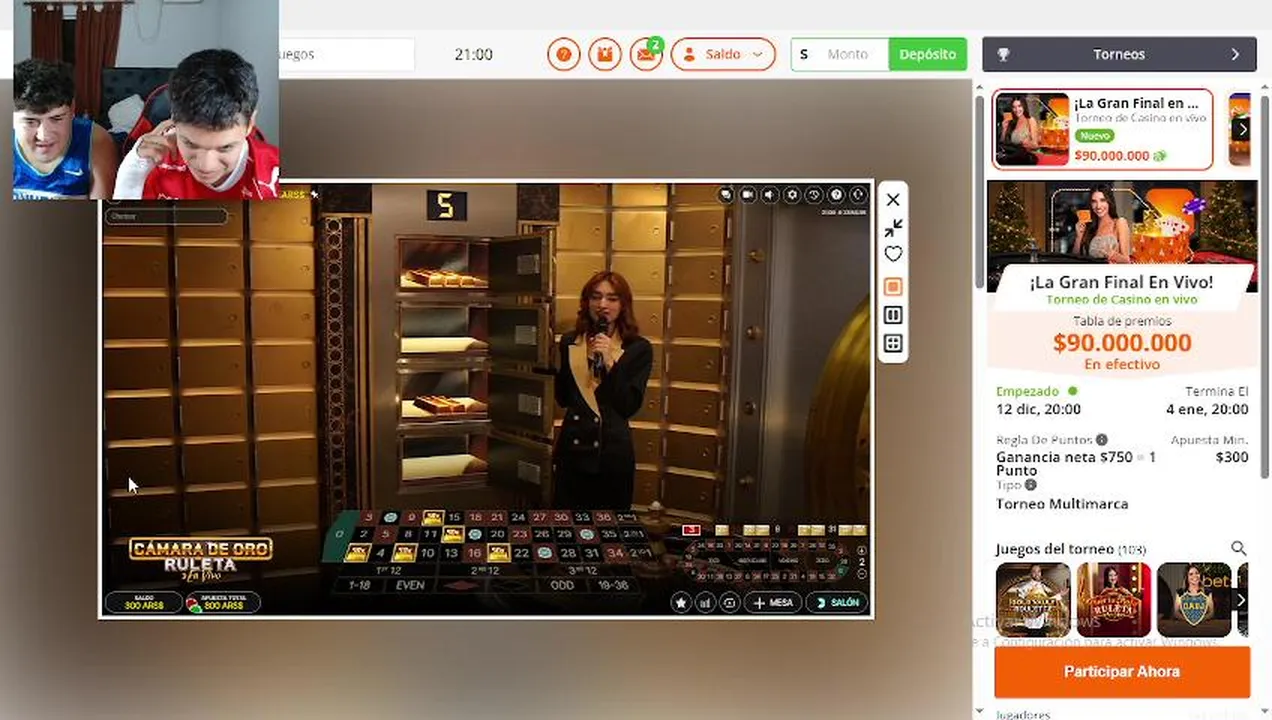1272x720 pixels.
Task: Open the help question-mark icon in top bar
Action: click(563, 54)
